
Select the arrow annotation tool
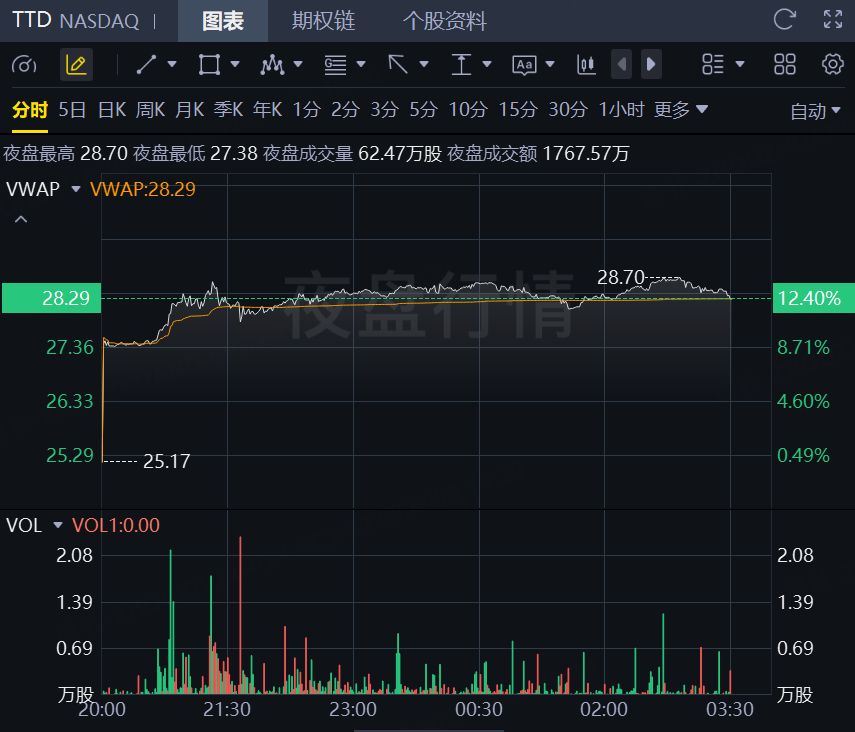pyautogui.click(x=398, y=64)
